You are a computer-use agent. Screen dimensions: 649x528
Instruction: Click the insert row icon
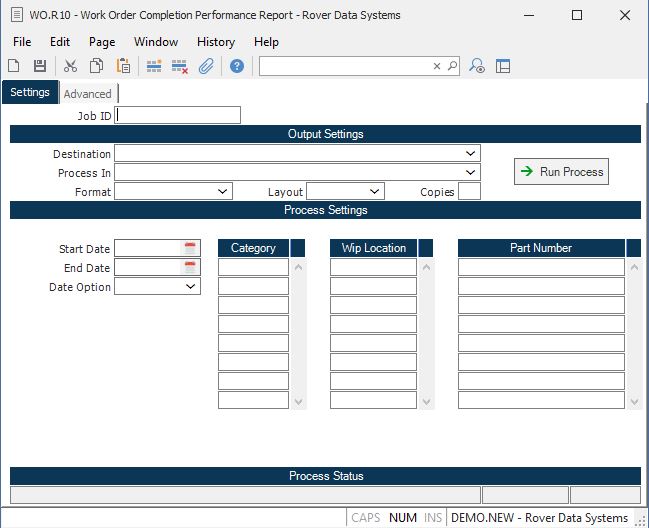coord(154,66)
